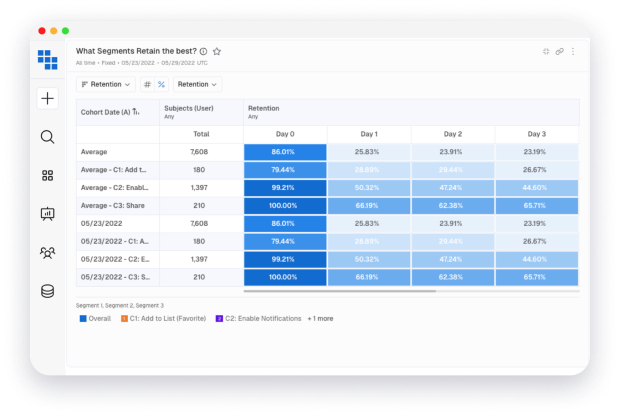Click the '+1 more' legend link

coord(322,318)
